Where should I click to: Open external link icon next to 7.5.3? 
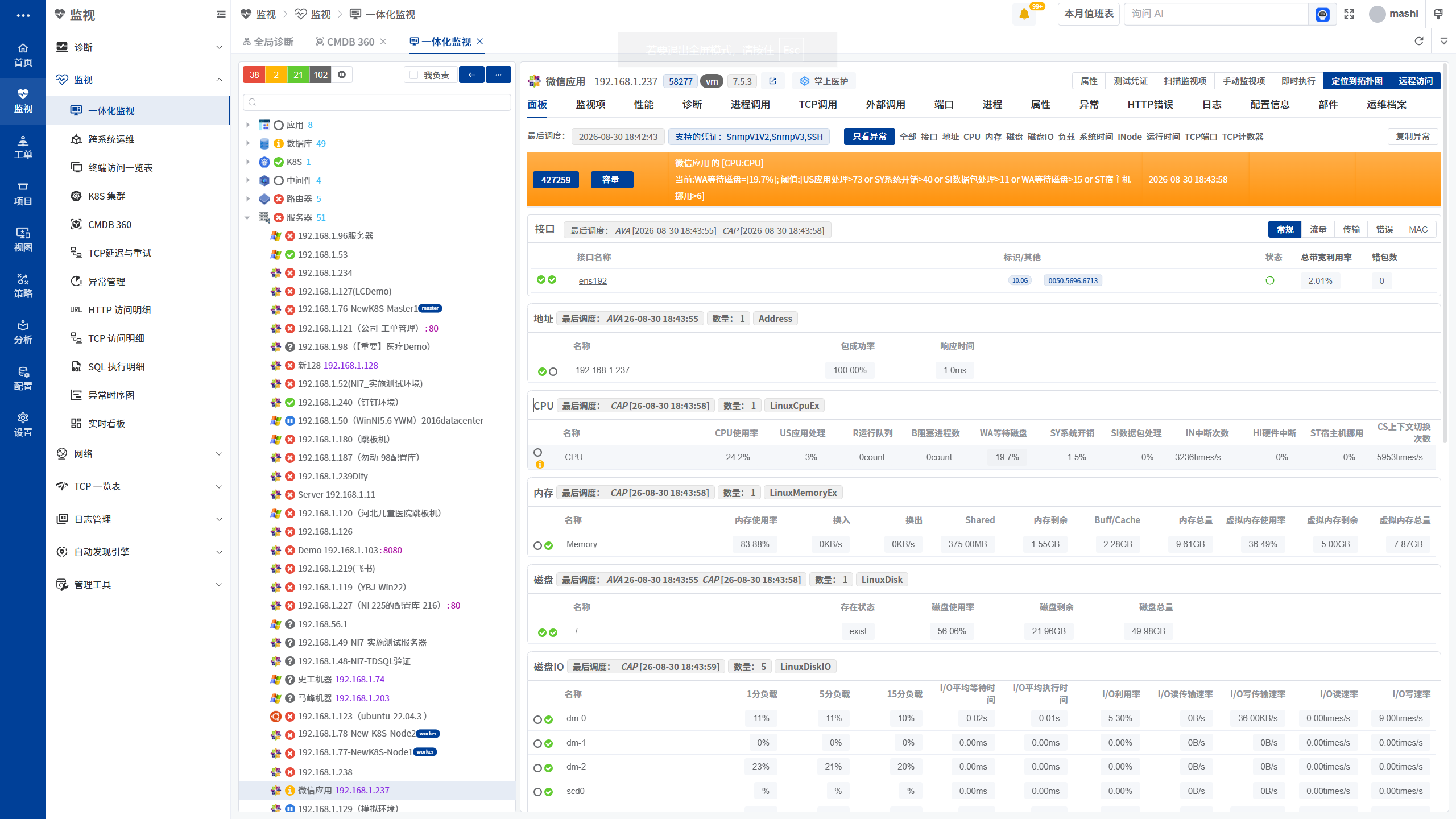[772, 81]
